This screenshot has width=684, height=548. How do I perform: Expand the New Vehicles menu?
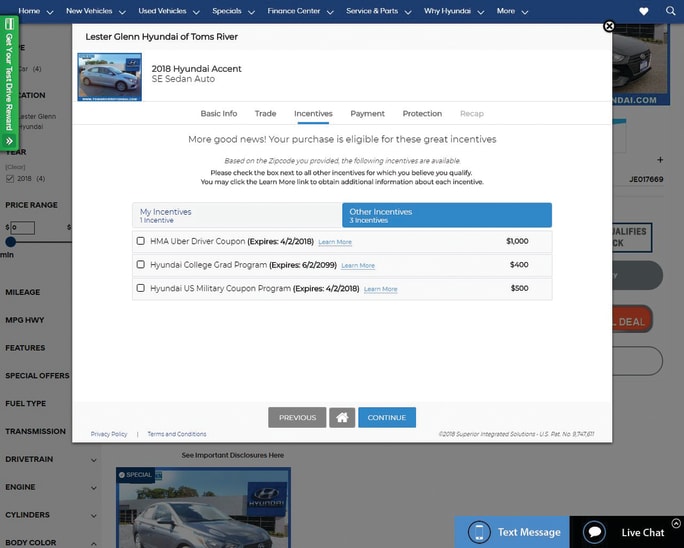[96, 11]
